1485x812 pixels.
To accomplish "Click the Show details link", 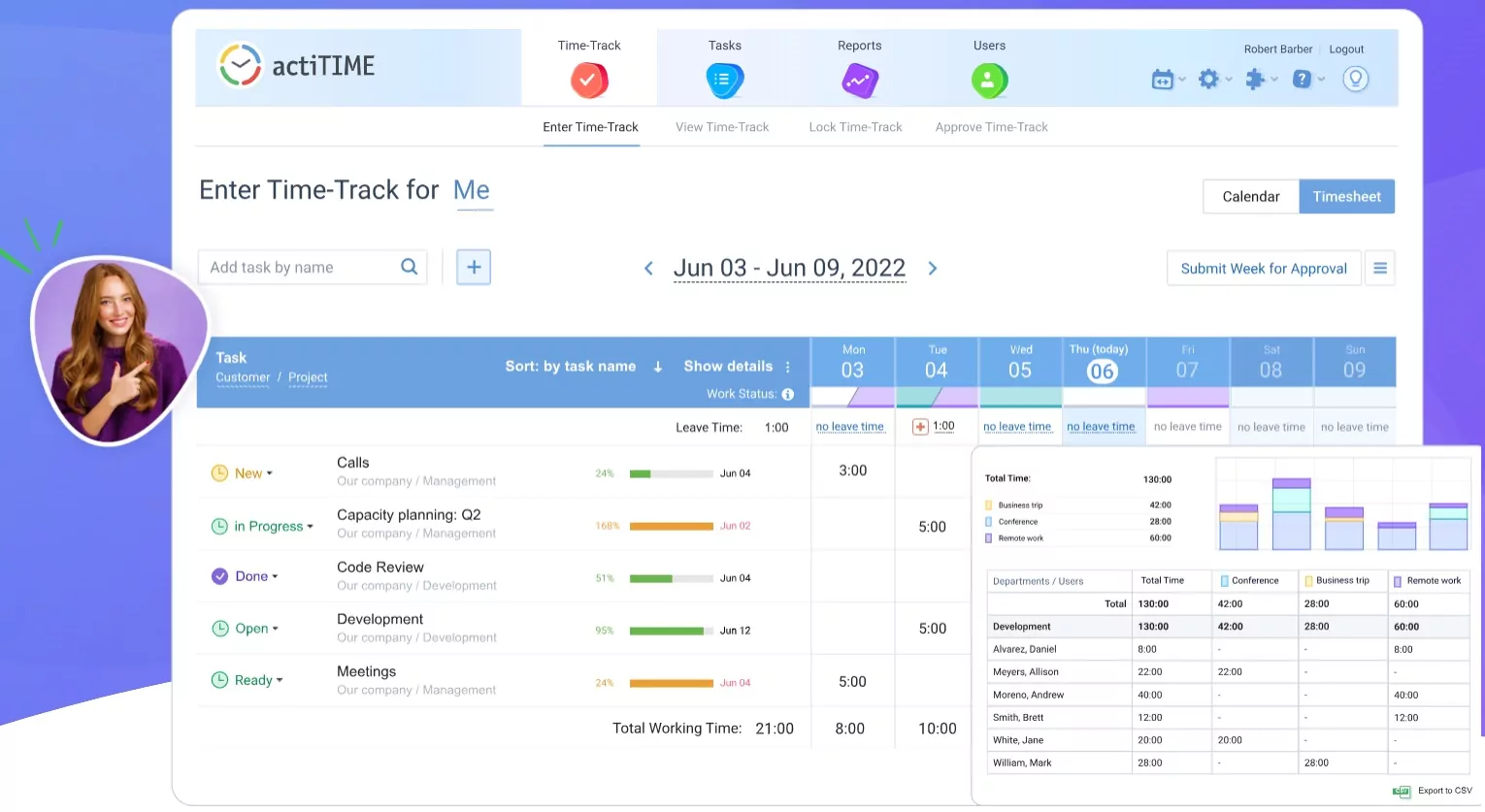I will click(728, 367).
